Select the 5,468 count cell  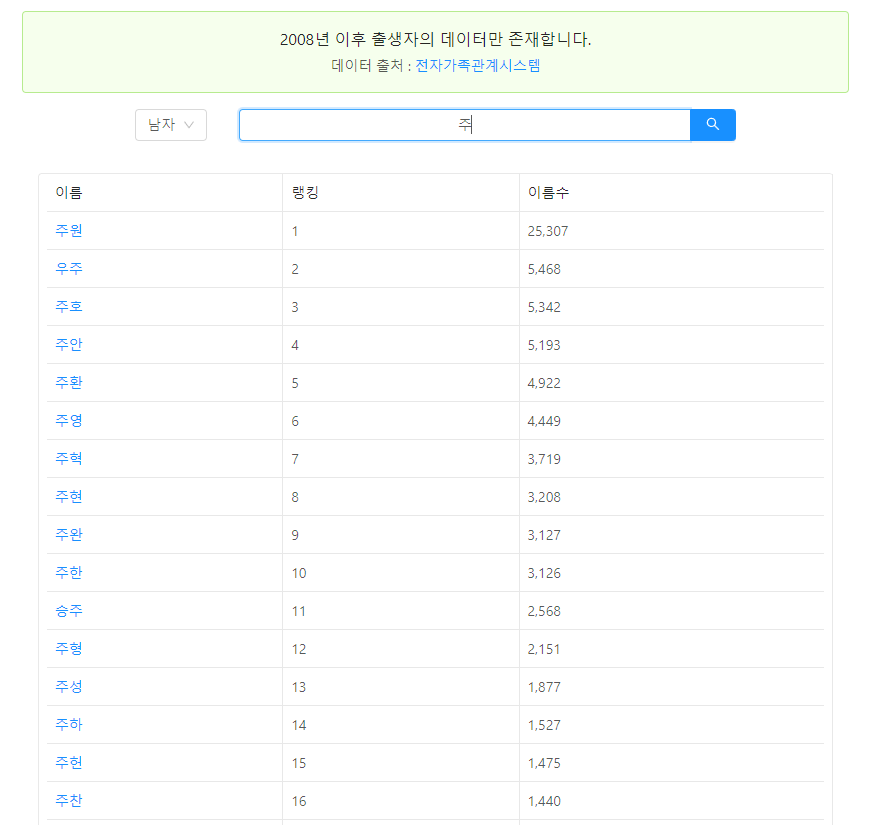(671, 269)
